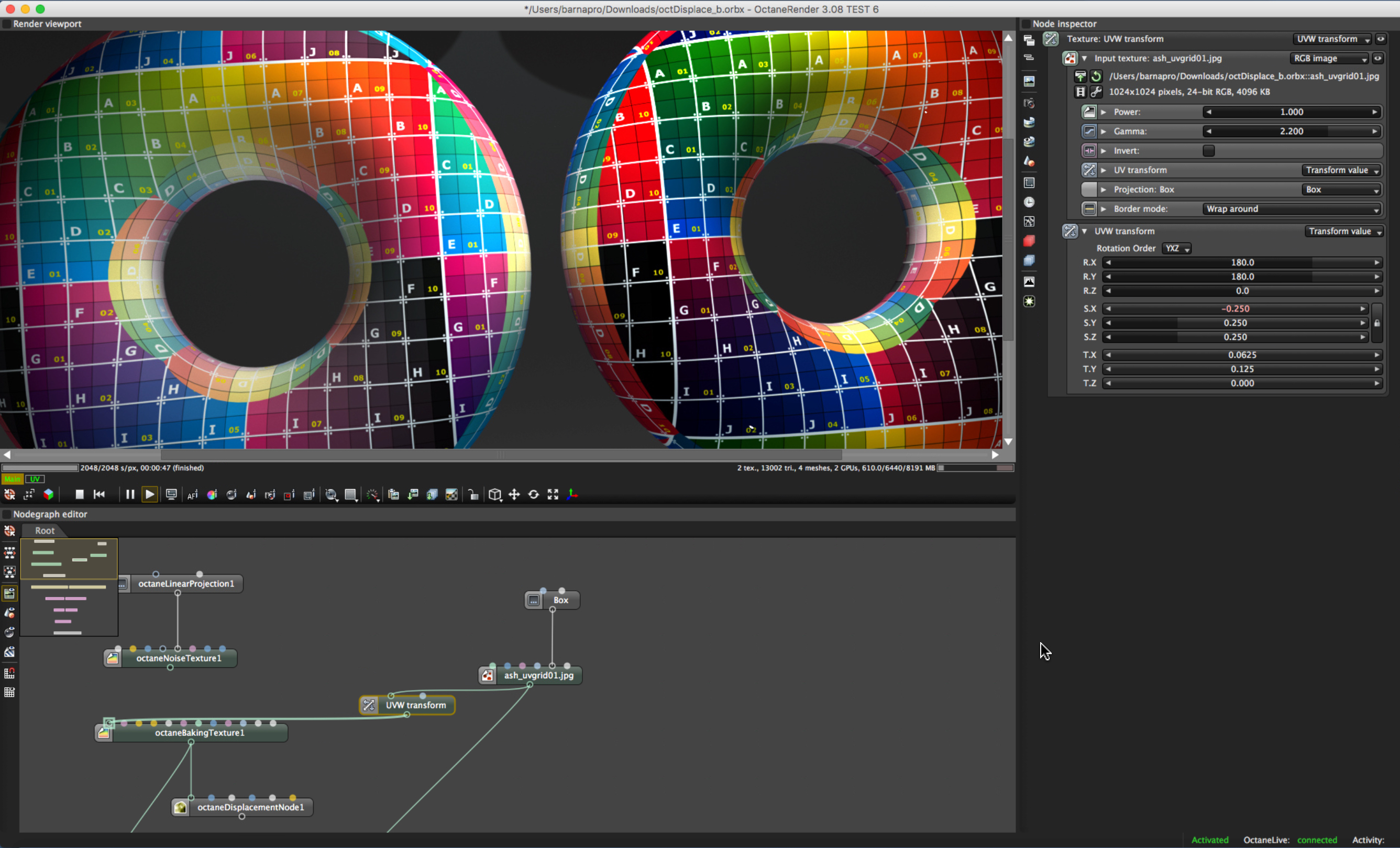Click the Power value slider
This screenshot has height=848, width=1400.
tap(1291, 112)
